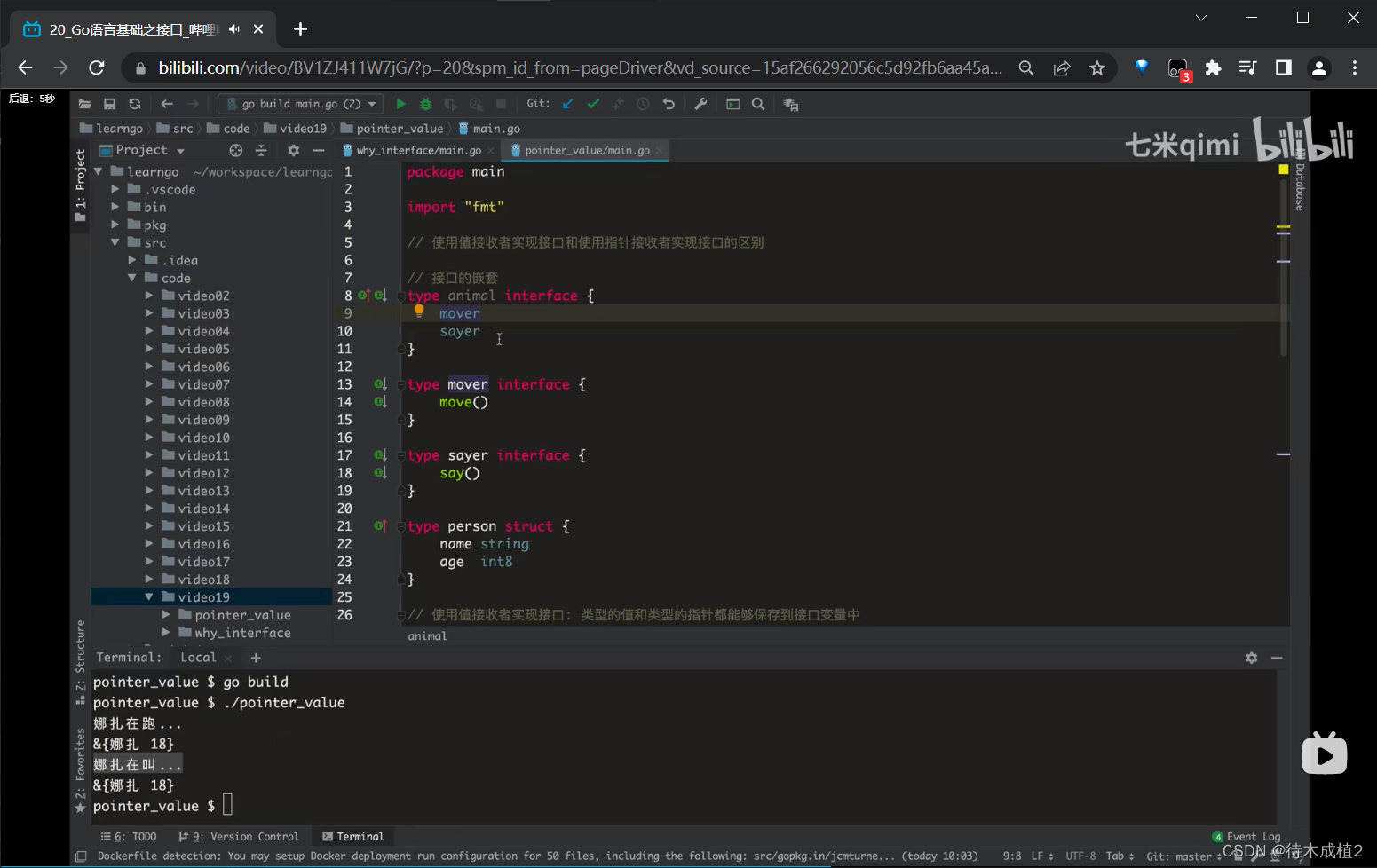1377x868 pixels.
Task: Click the green Run button
Action: pos(400,104)
